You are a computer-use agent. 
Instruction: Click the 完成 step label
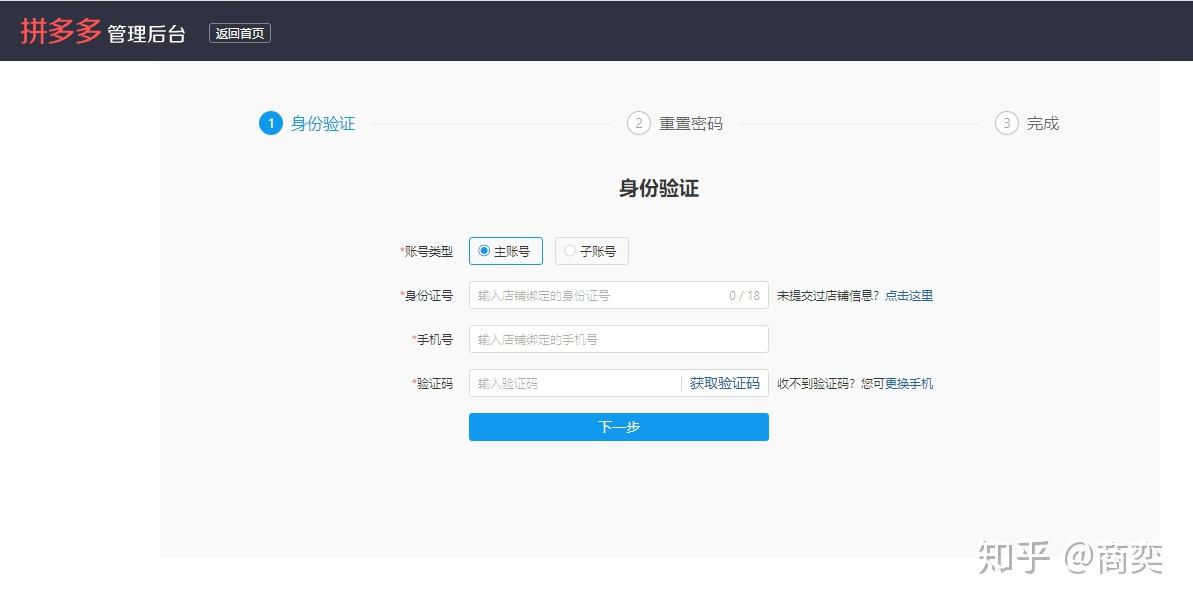[1043, 123]
